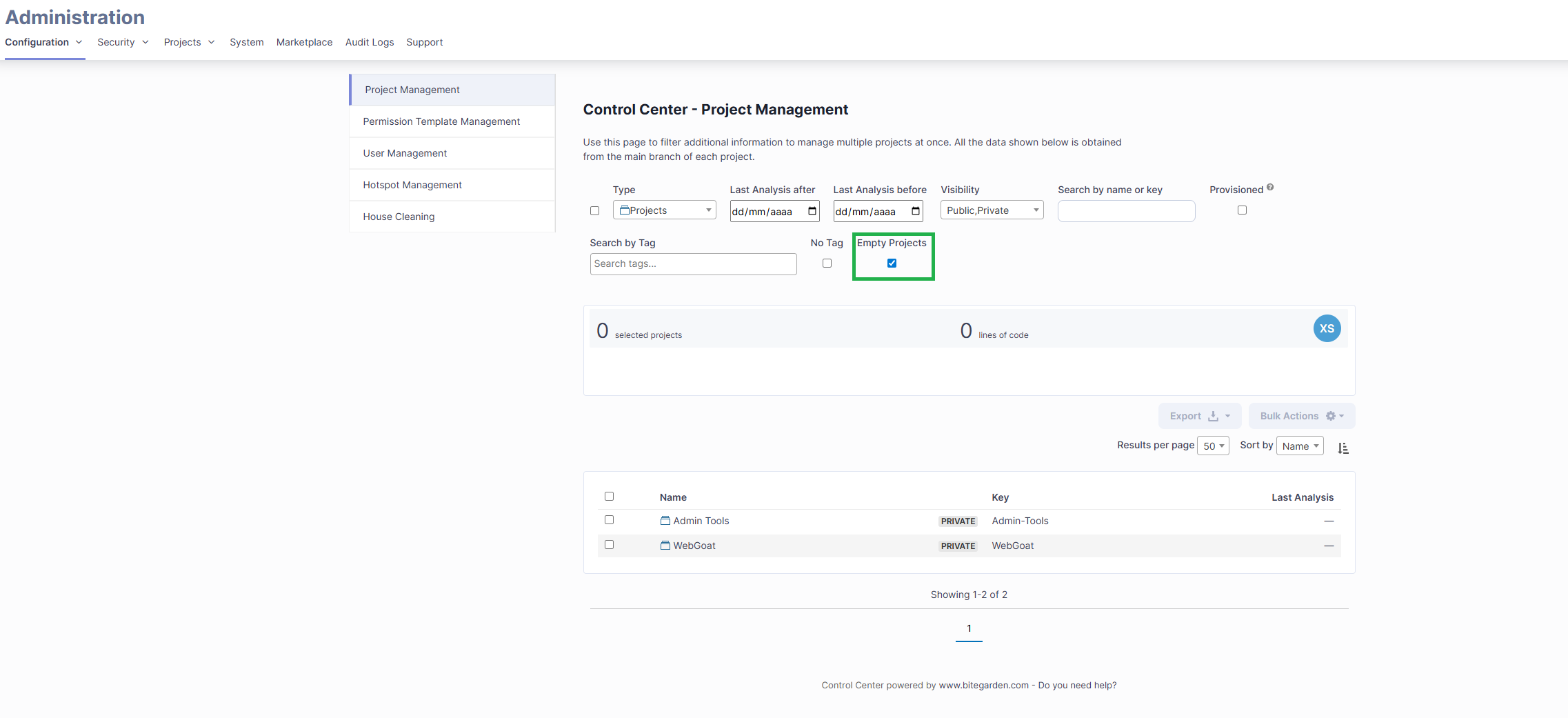Click the project icon beside Admin Tools
Image resolution: width=1568 pixels, height=718 pixels.
click(664, 520)
